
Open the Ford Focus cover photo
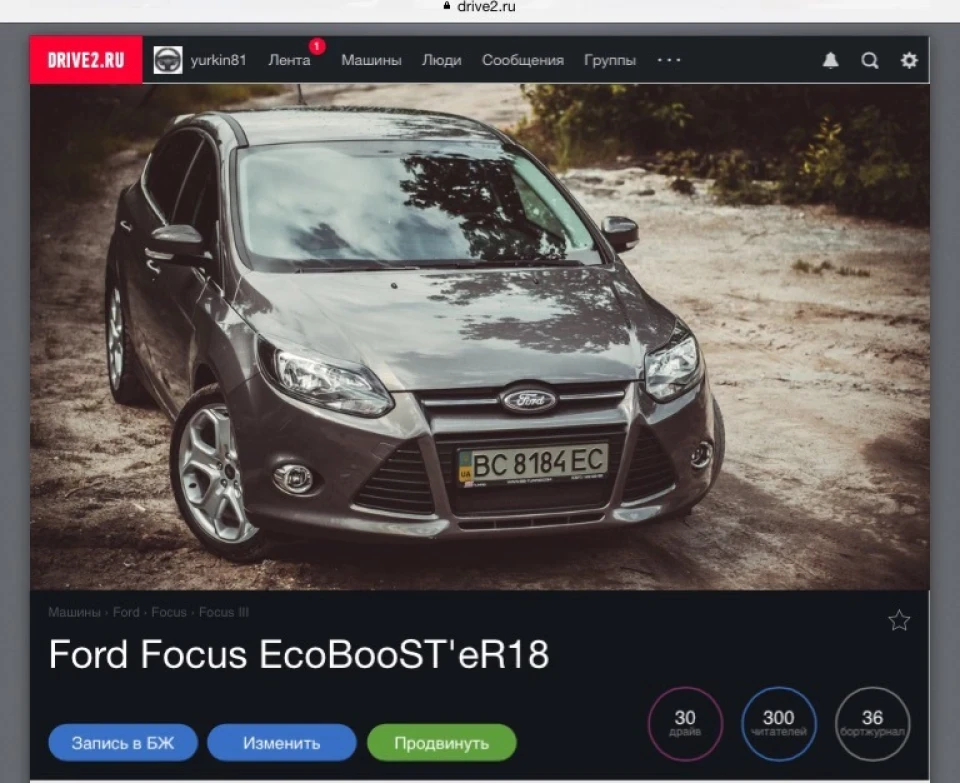point(479,337)
